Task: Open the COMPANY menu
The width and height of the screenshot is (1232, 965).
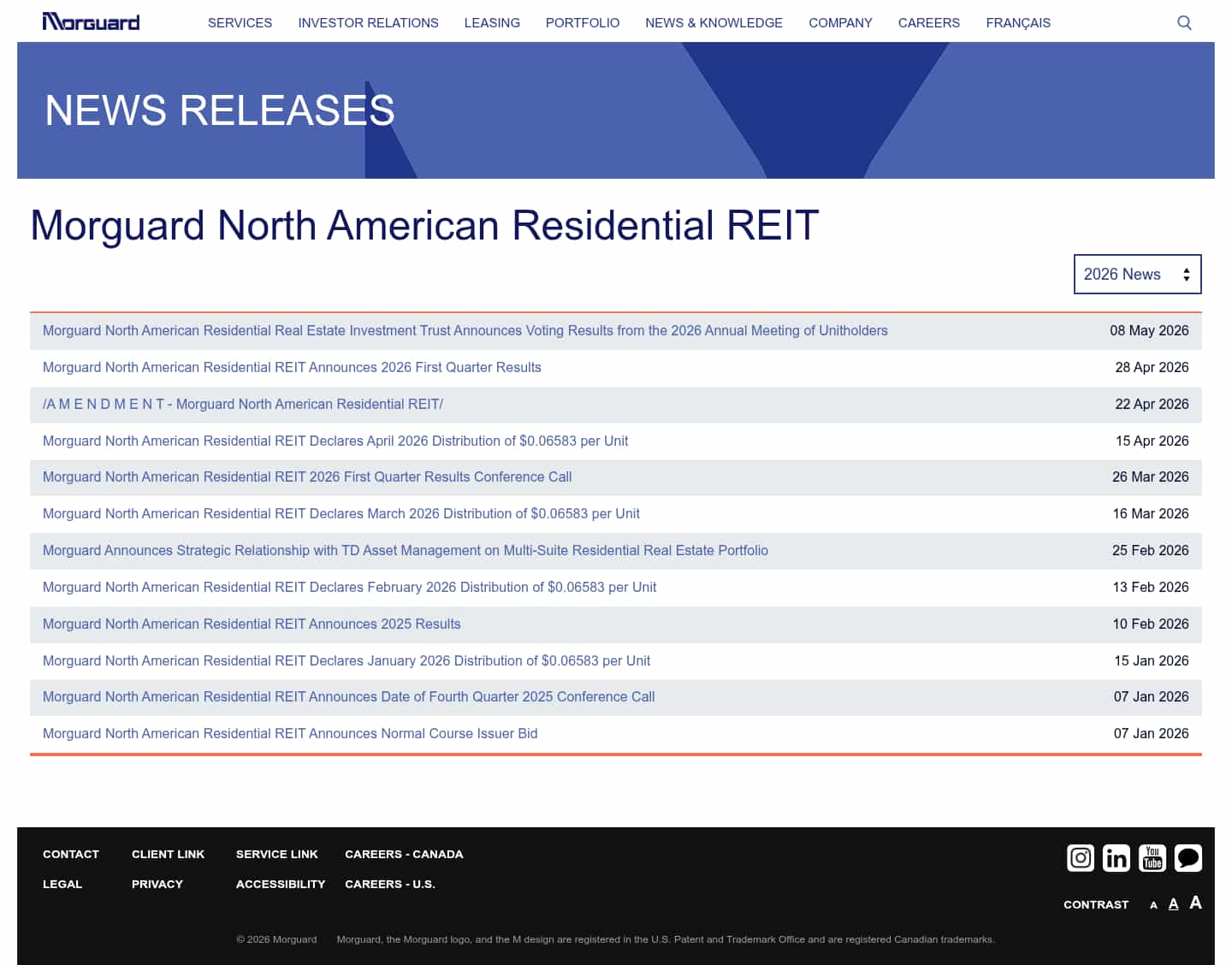Action: coord(840,23)
